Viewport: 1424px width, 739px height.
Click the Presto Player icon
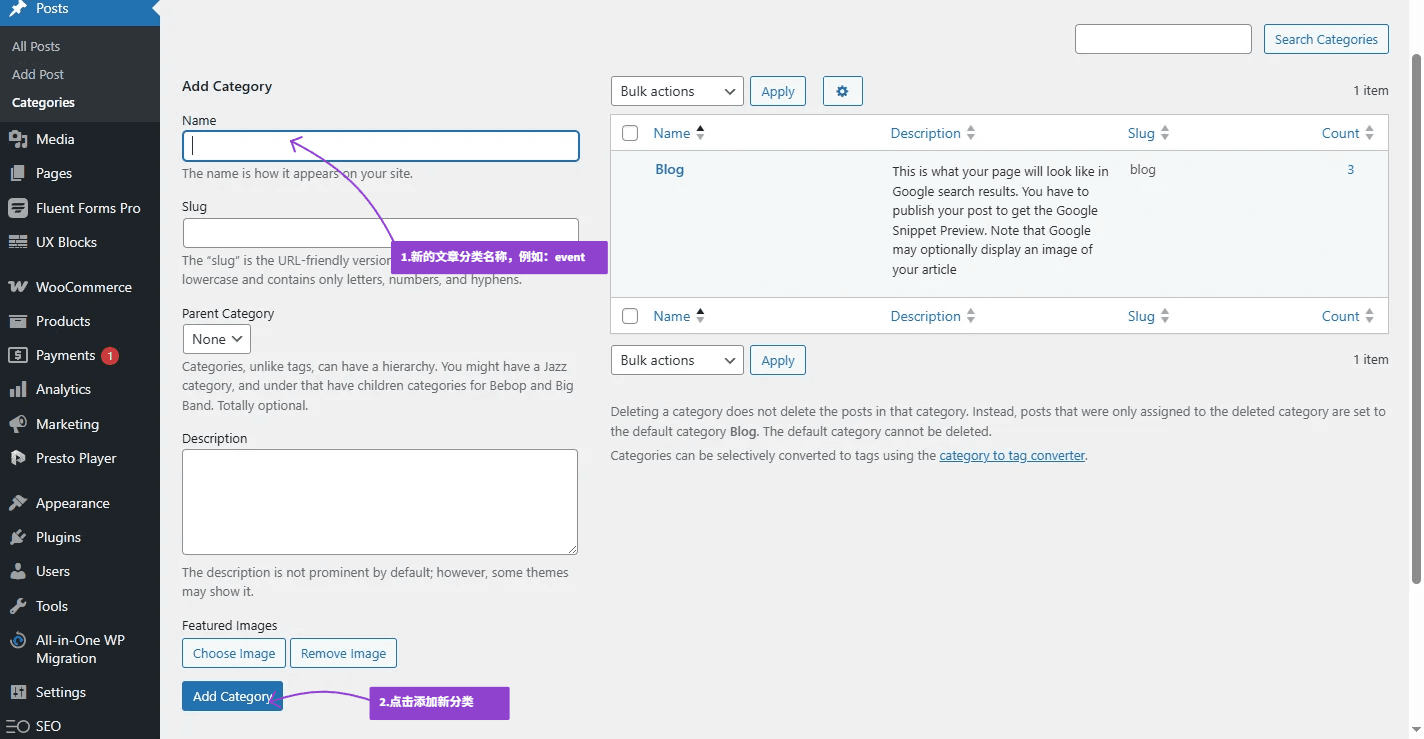point(17,459)
